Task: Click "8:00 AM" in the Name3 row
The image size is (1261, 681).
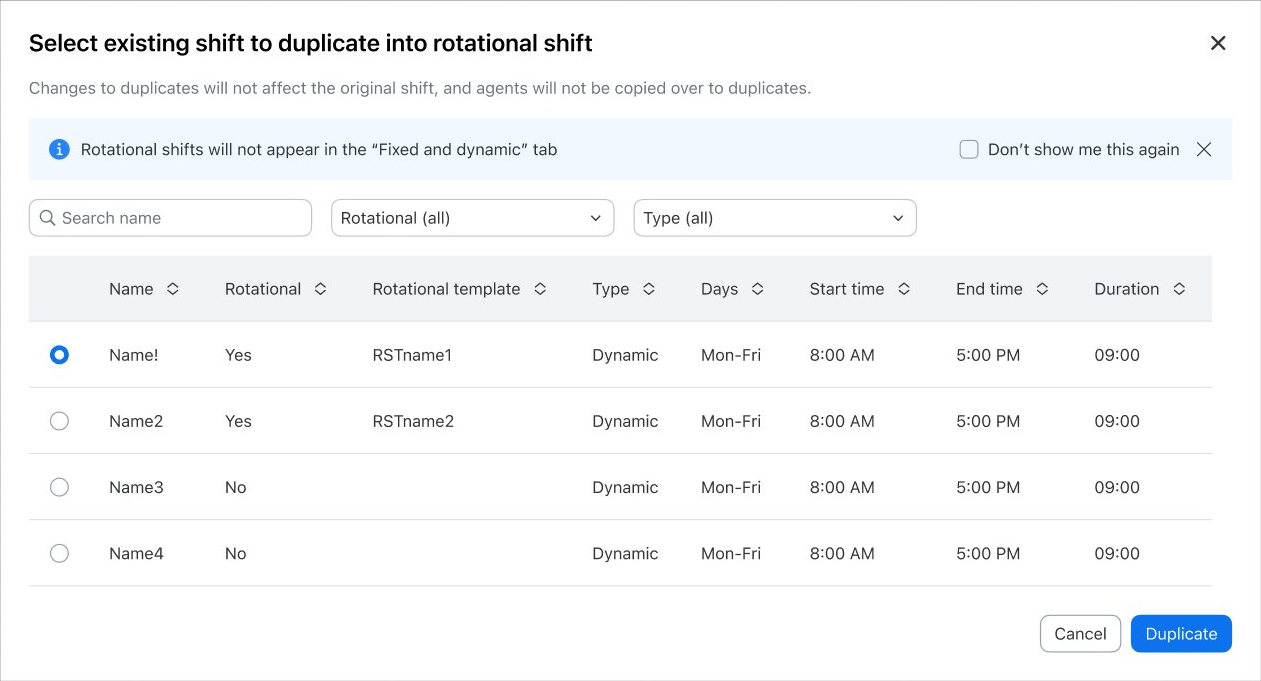Action: pyautogui.click(x=842, y=487)
